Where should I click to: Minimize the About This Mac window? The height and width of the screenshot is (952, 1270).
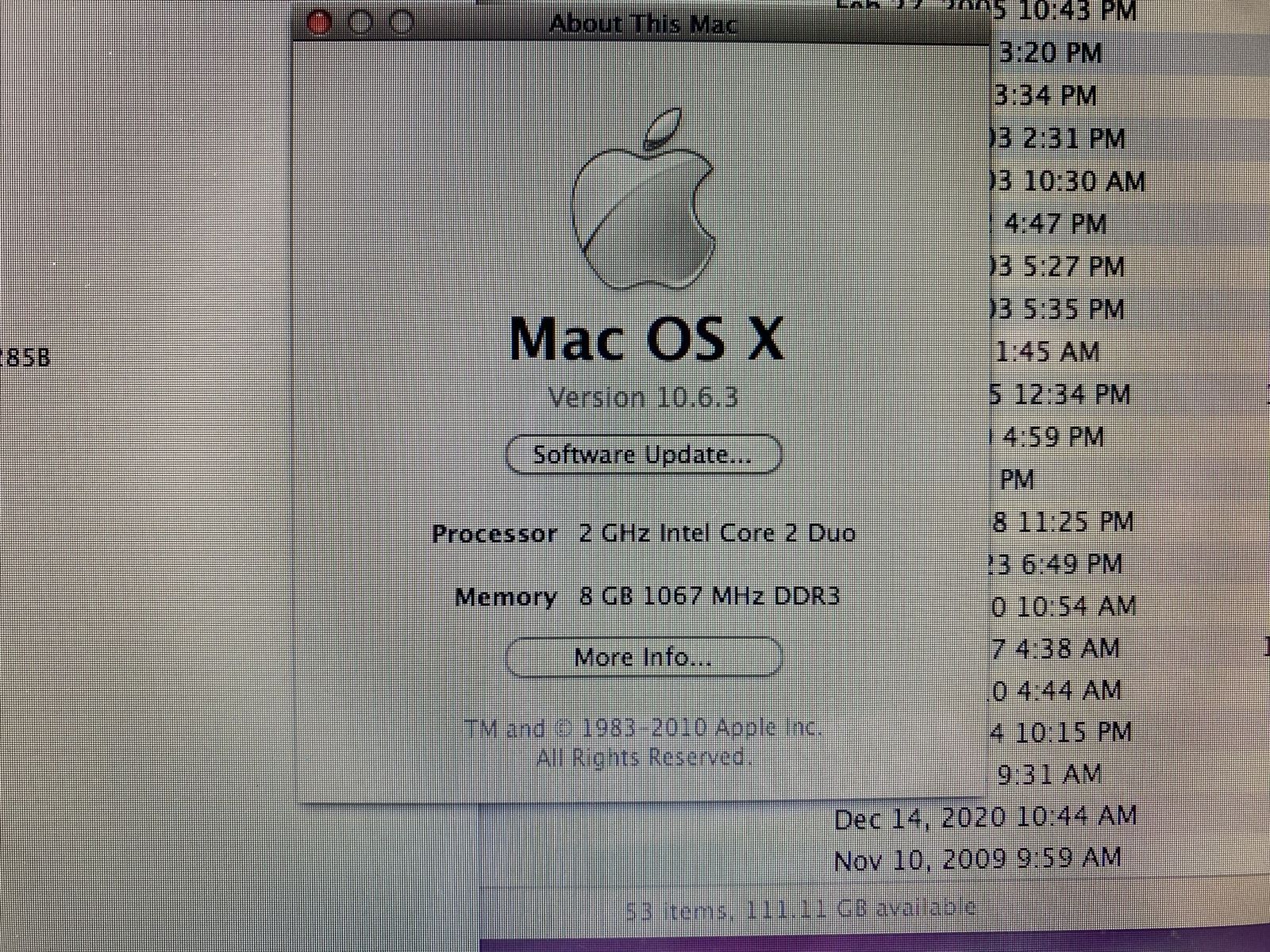click(x=361, y=22)
